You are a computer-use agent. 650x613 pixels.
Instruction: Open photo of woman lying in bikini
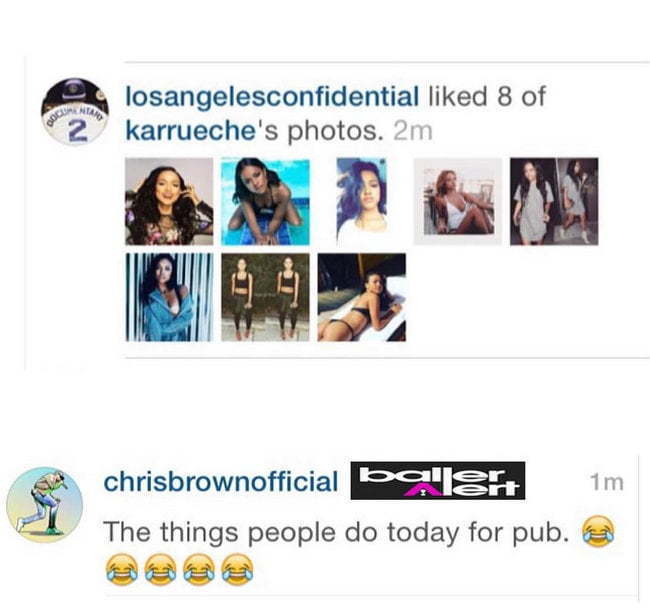coord(362,297)
